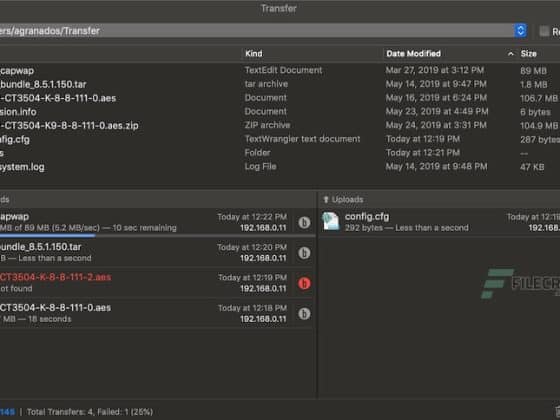560x420 pixels.
Task: Click the Mar 27, 2019 at 3:12 PM date
Action: coord(435,70)
